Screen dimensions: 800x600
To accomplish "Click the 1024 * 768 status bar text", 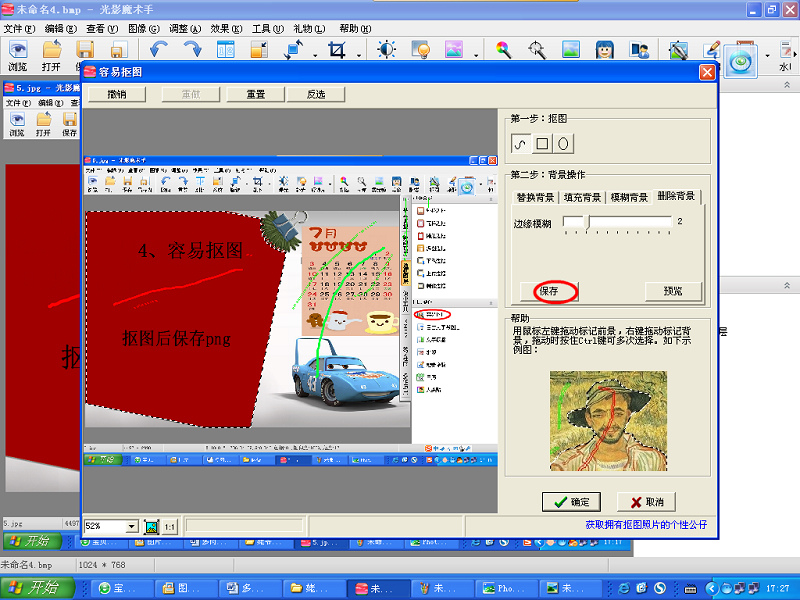I will (x=102, y=565).
